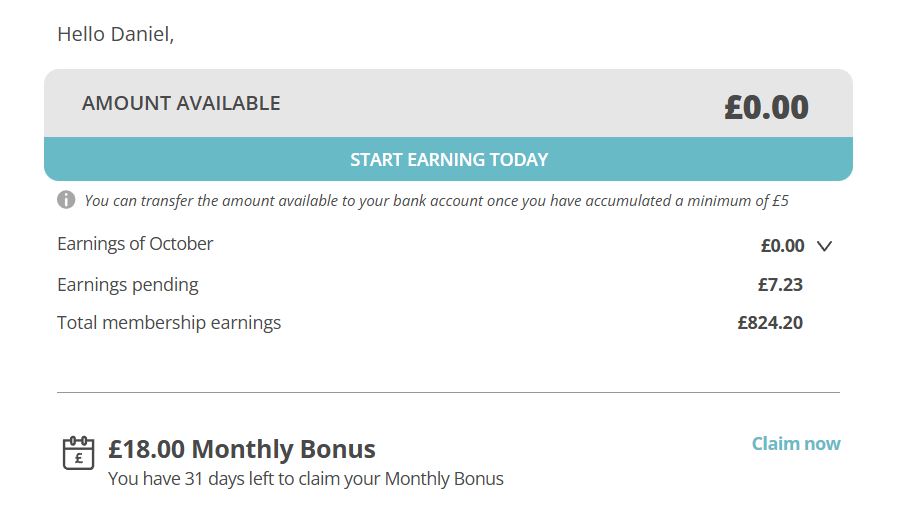
Task: Click the minimum £5 transfer note text
Action: pos(436,201)
